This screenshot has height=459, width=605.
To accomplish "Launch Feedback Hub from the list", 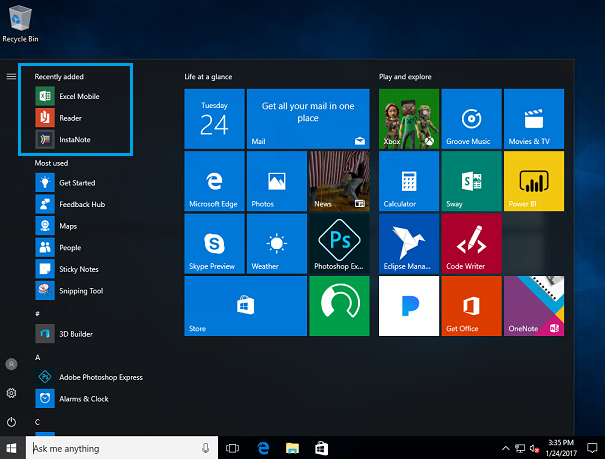I will point(70,204).
